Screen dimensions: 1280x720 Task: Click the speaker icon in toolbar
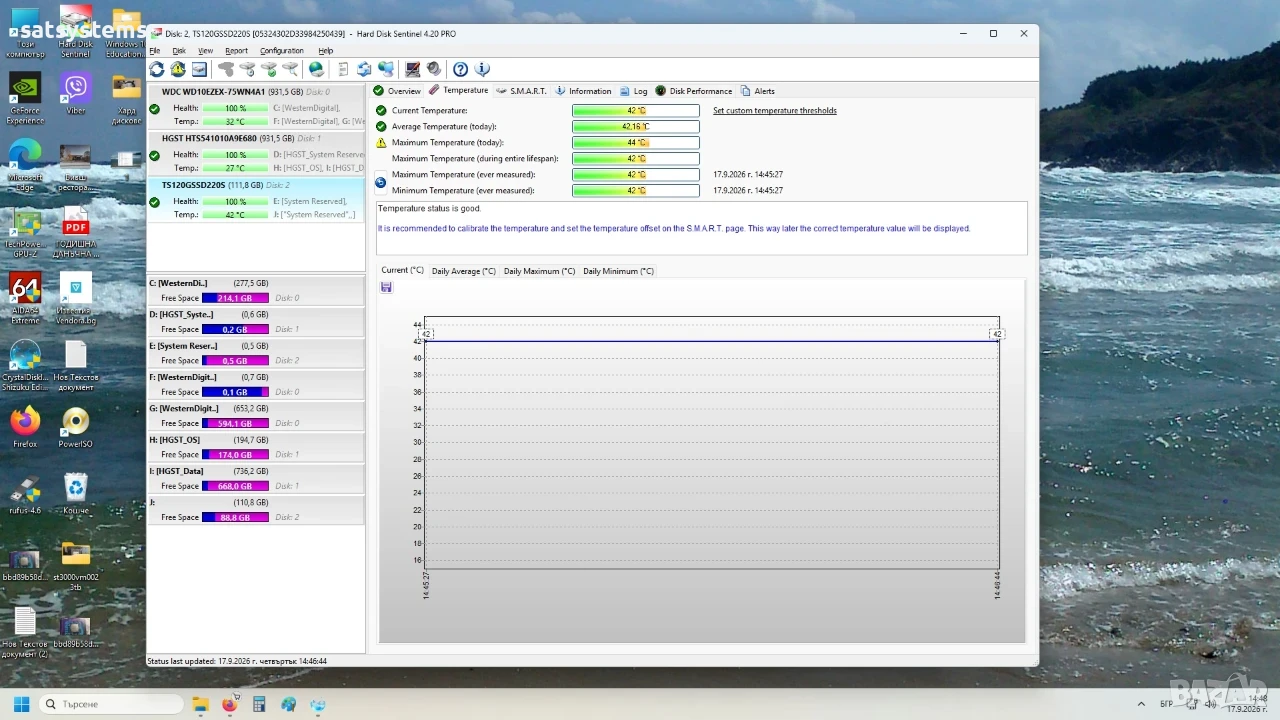[434, 69]
